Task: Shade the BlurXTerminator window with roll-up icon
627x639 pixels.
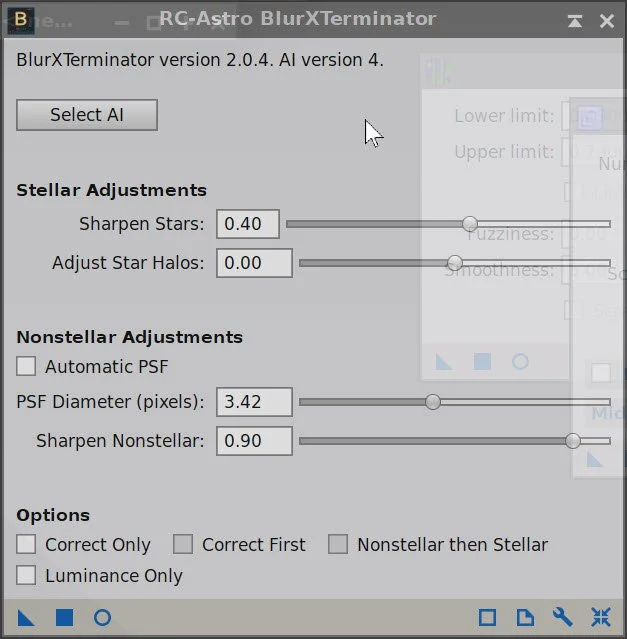Action: (575, 21)
